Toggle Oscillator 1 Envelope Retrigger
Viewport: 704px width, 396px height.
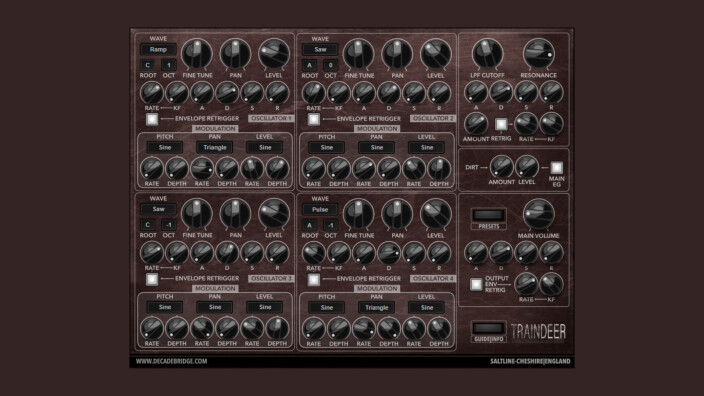click(152, 119)
